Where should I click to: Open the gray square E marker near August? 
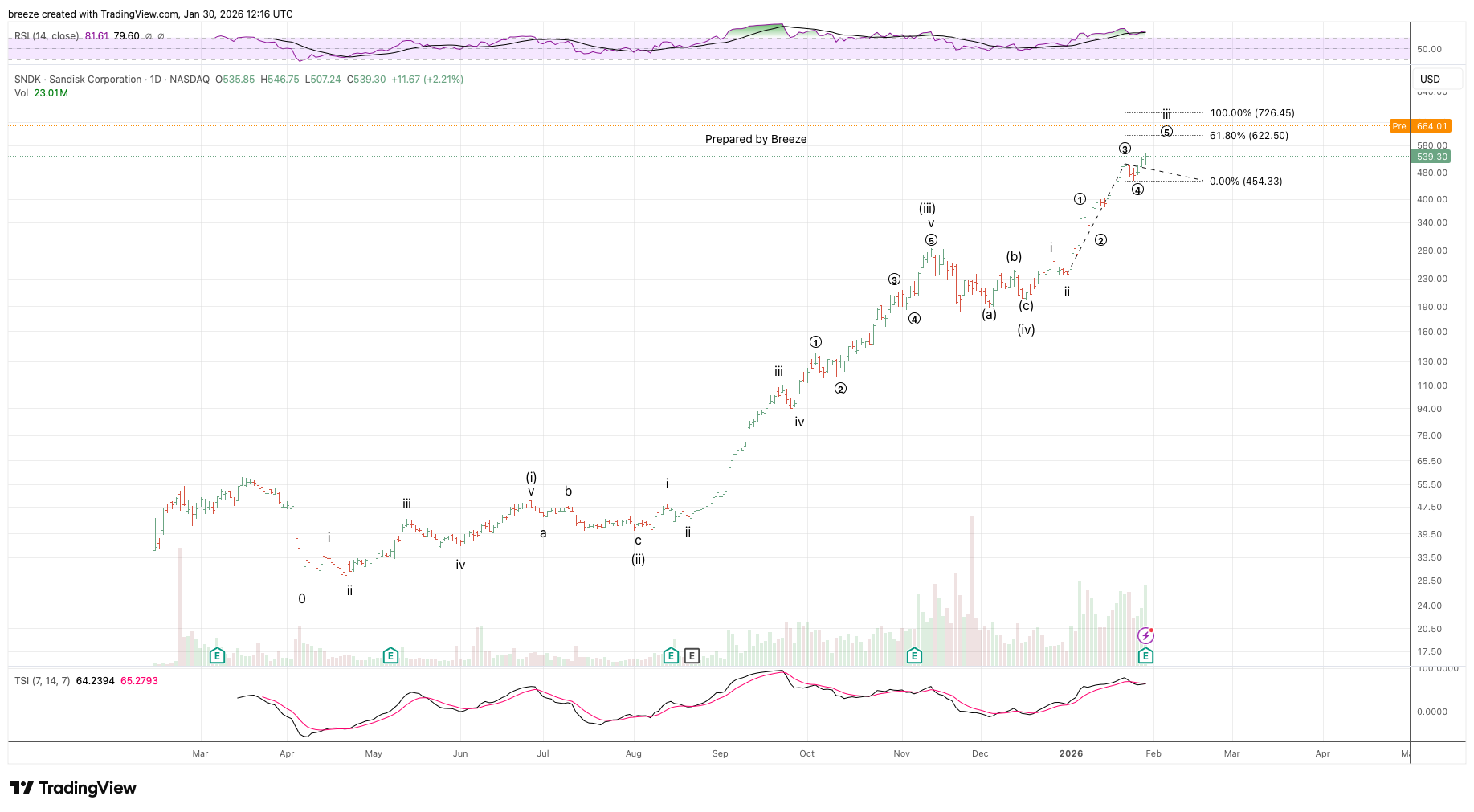pyautogui.click(x=692, y=656)
